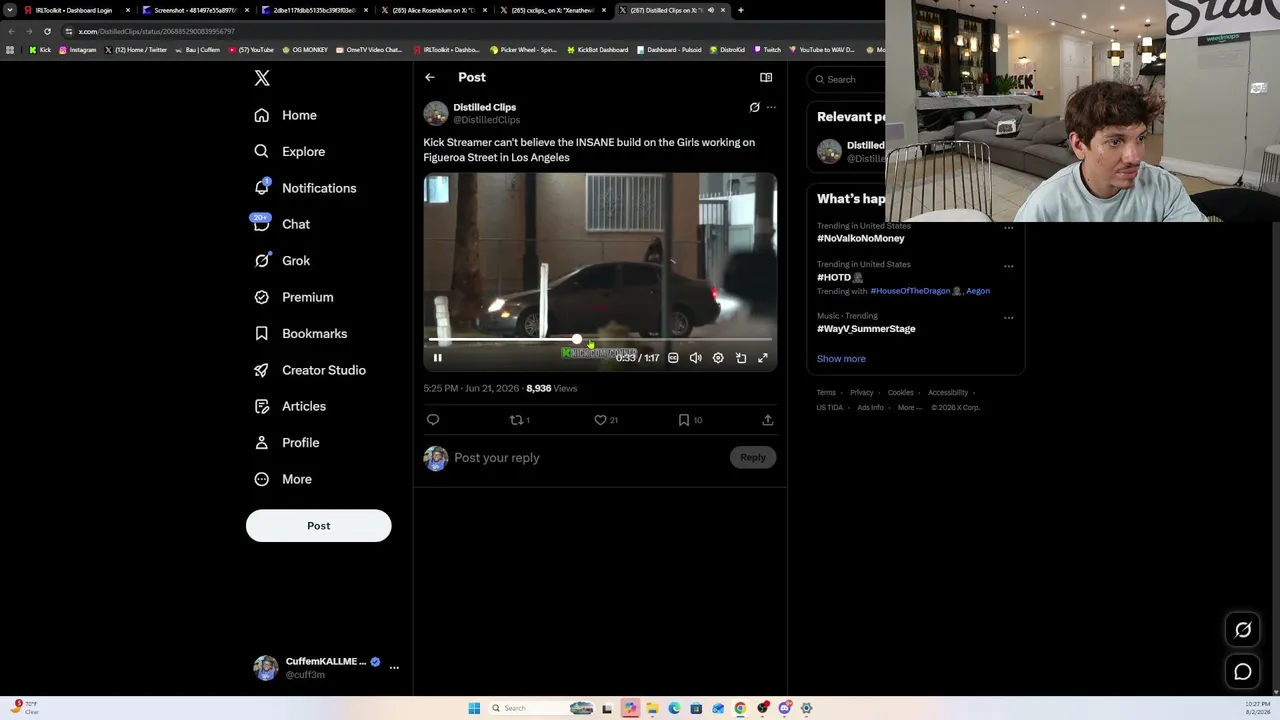Reload the page
Viewport: 1280px width, 720px height.
coord(47,31)
